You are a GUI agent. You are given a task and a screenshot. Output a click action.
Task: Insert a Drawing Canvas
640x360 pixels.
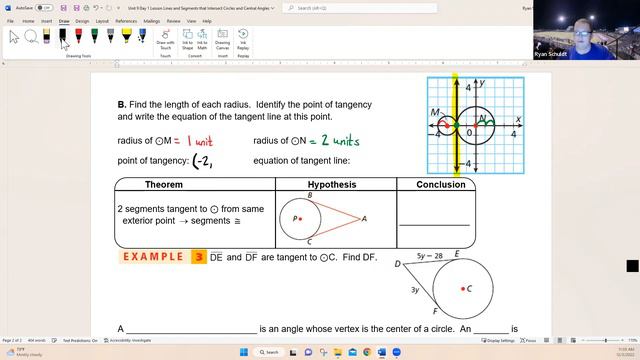click(x=222, y=39)
